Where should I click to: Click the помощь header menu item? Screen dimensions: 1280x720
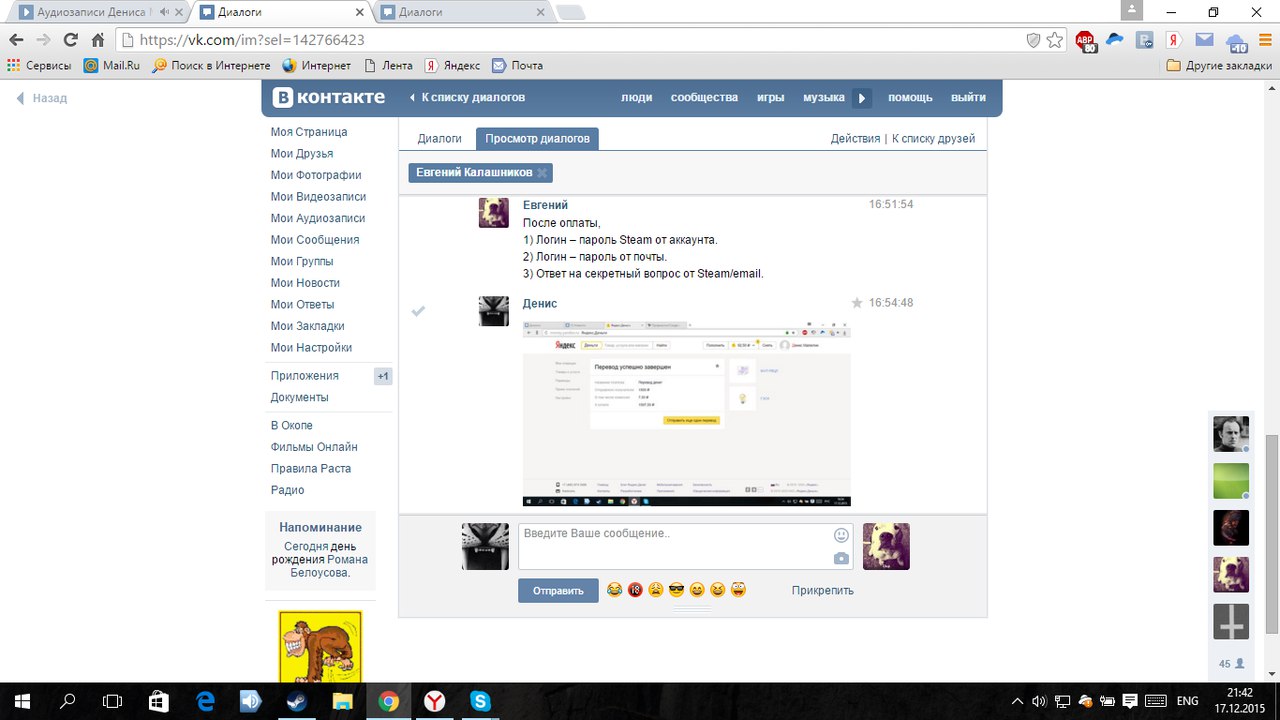(x=910, y=97)
